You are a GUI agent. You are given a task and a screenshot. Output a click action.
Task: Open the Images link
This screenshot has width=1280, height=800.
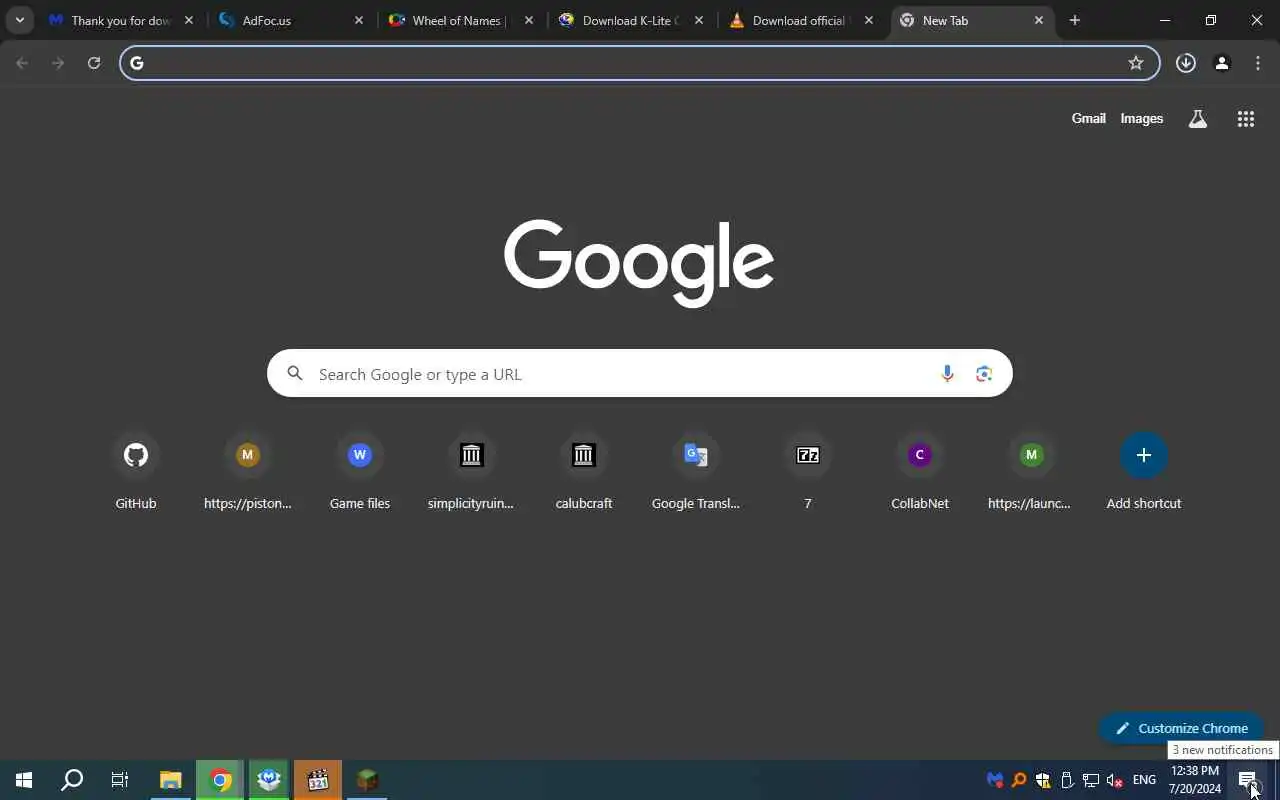click(x=1142, y=118)
